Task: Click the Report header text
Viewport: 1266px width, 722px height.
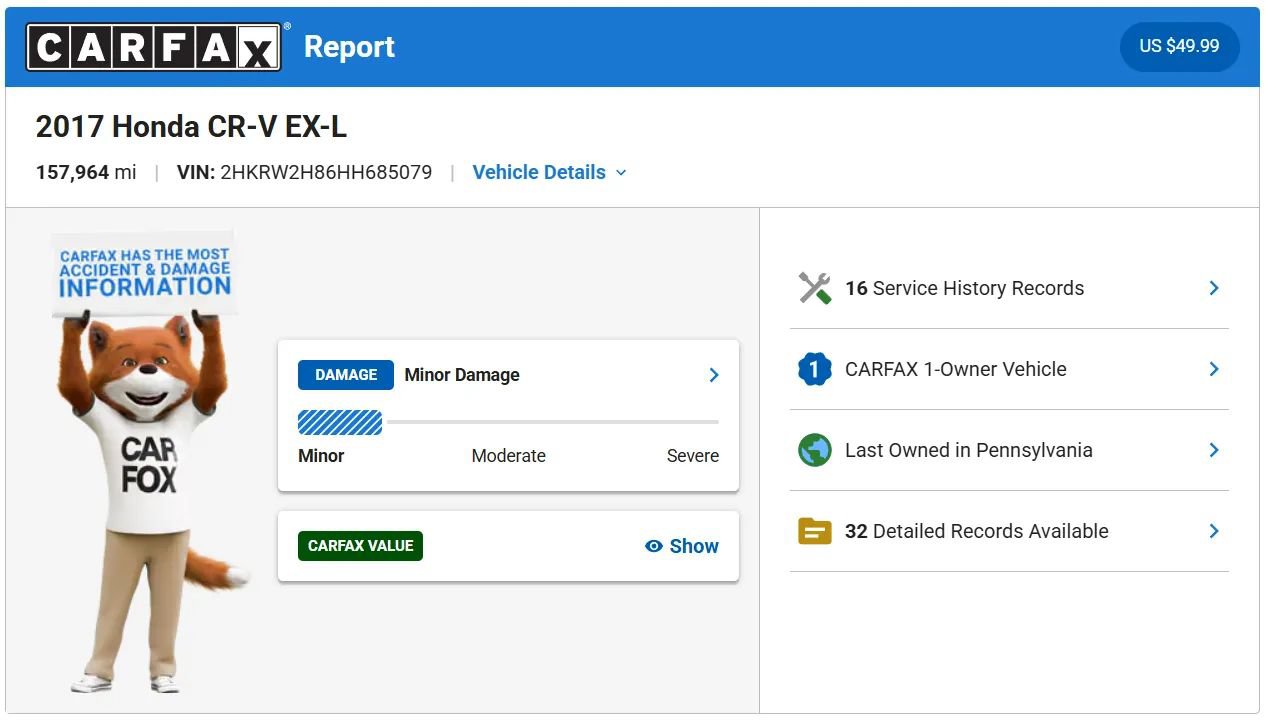Action: click(349, 47)
